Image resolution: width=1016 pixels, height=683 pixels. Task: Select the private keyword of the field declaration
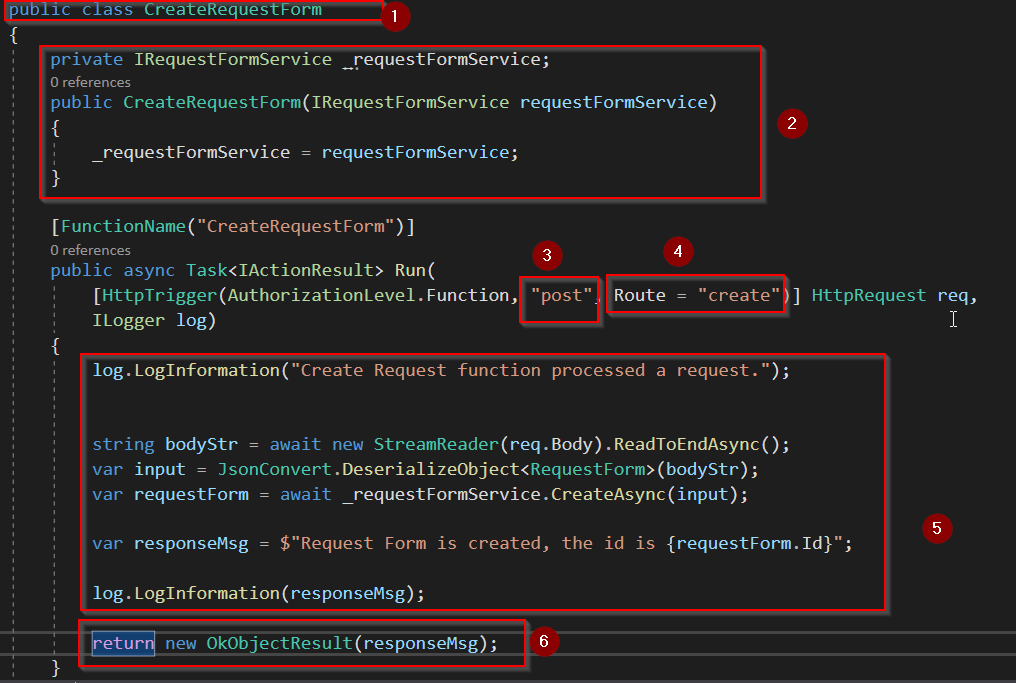tap(86, 60)
